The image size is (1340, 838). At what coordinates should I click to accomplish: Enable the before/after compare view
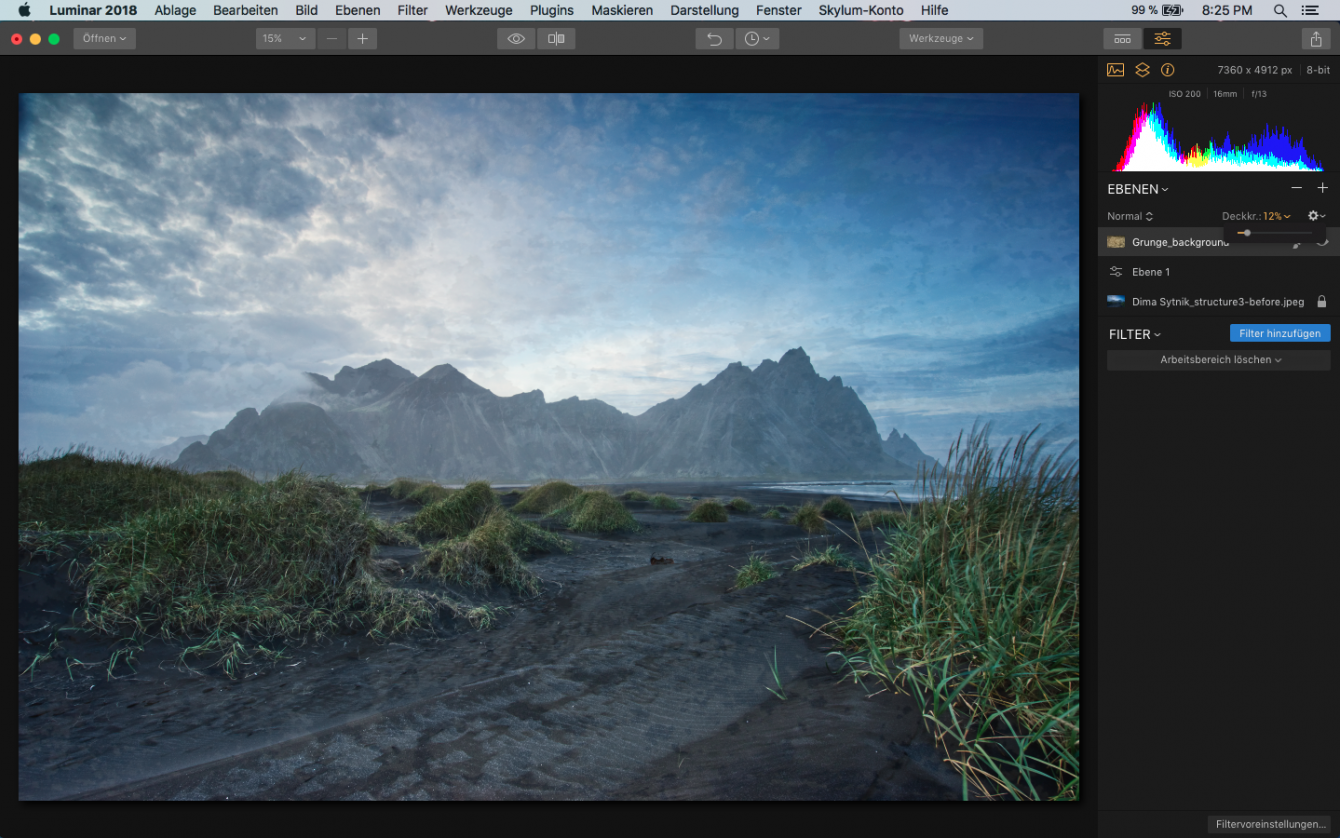coord(556,39)
